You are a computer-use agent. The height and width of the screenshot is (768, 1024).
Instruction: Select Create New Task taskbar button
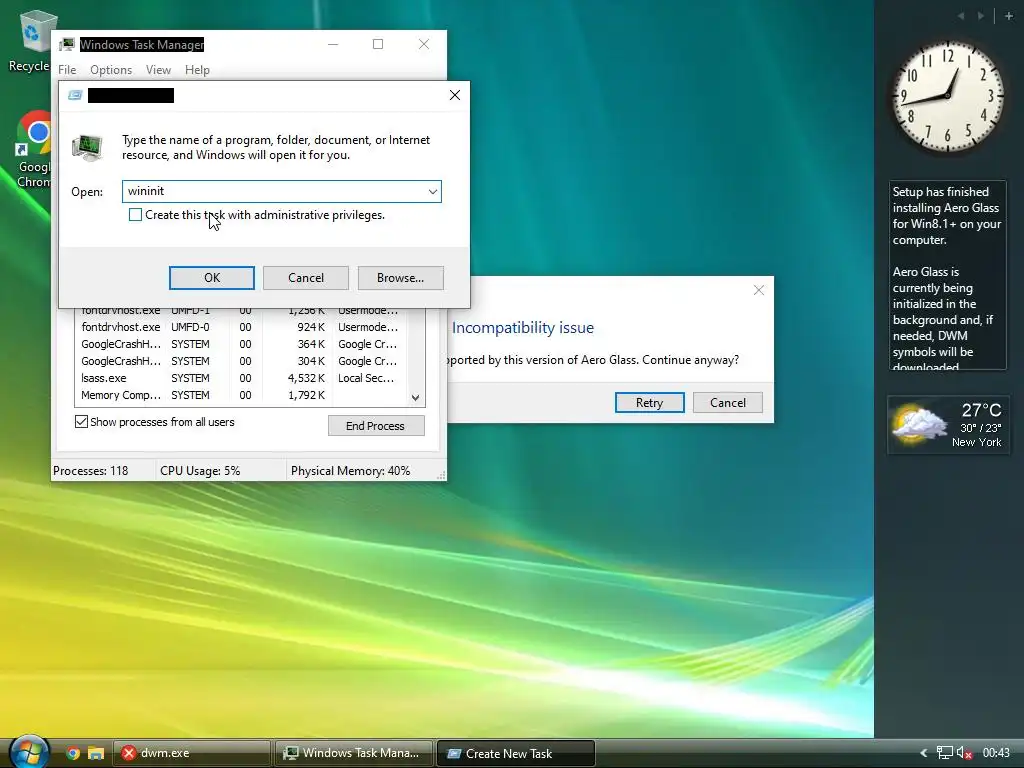click(x=515, y=753)
